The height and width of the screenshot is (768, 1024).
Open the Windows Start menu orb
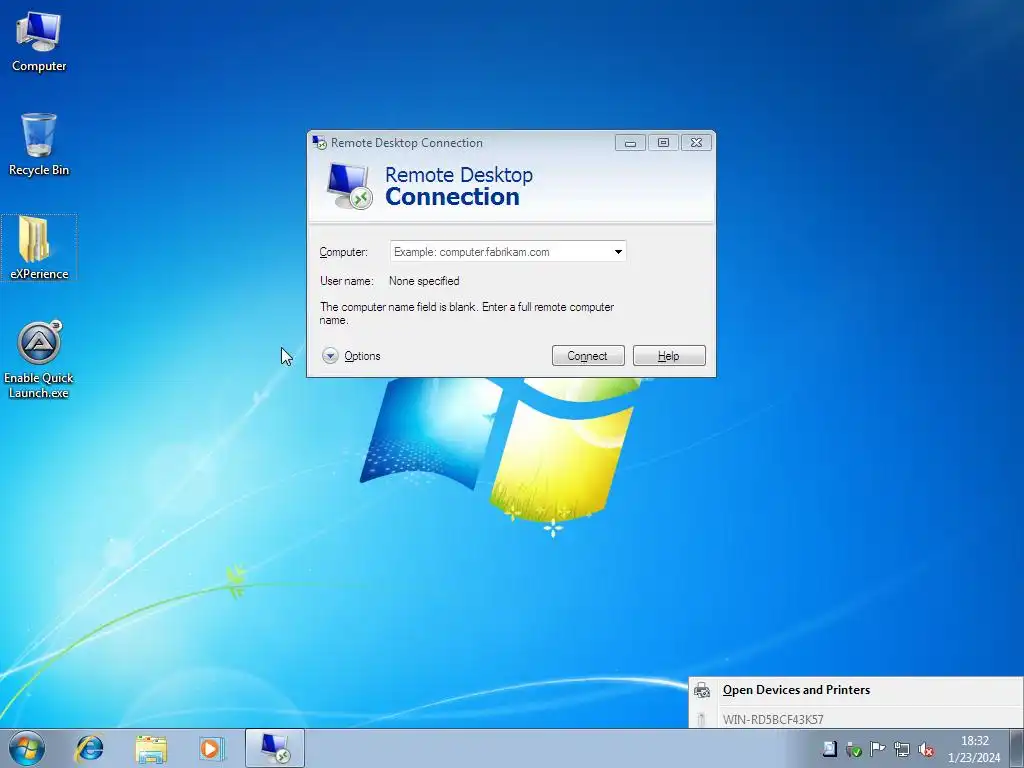(x=27, y=748)
